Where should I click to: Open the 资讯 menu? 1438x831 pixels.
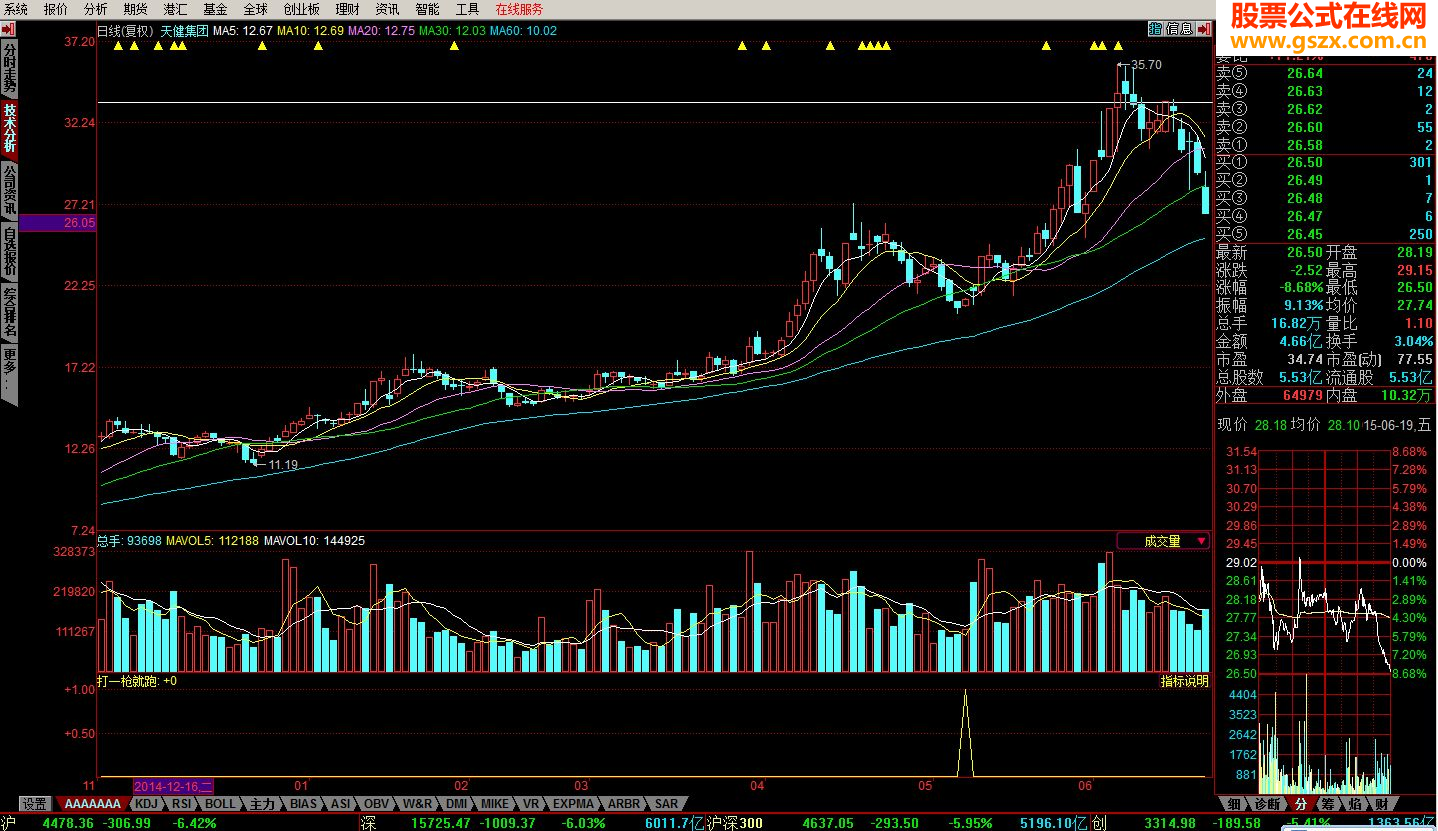tap(388, 9)
